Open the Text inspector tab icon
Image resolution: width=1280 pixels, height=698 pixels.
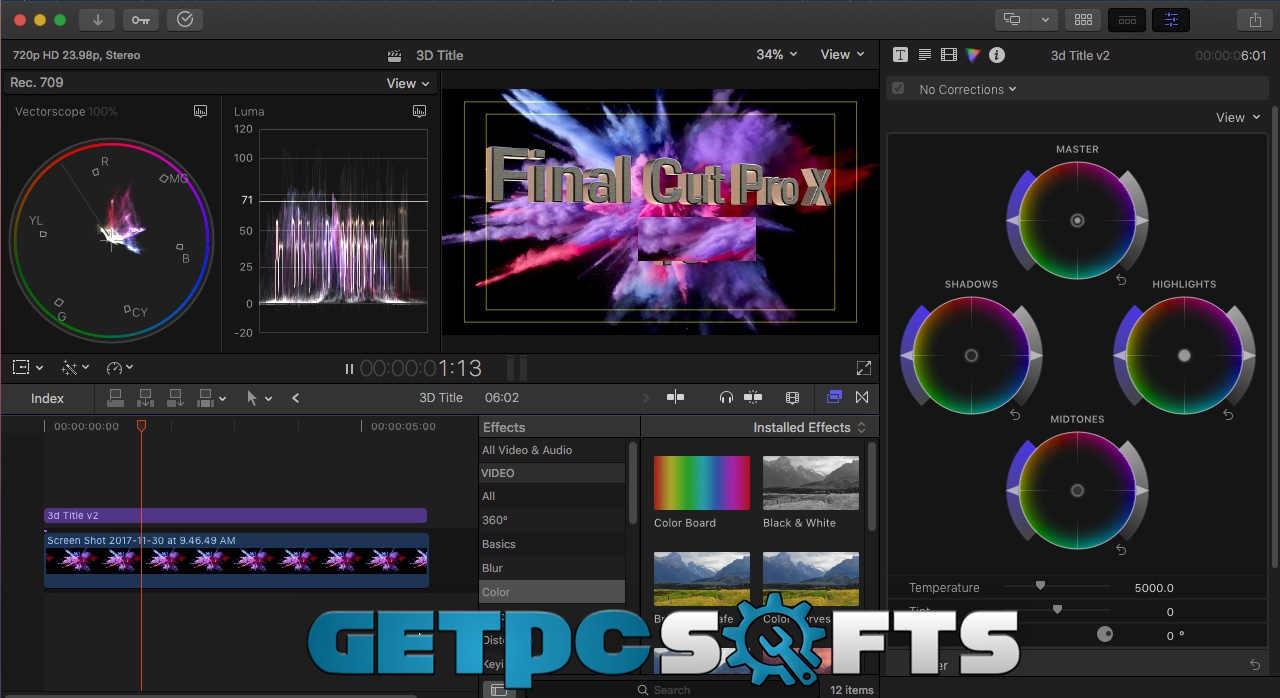900,55
